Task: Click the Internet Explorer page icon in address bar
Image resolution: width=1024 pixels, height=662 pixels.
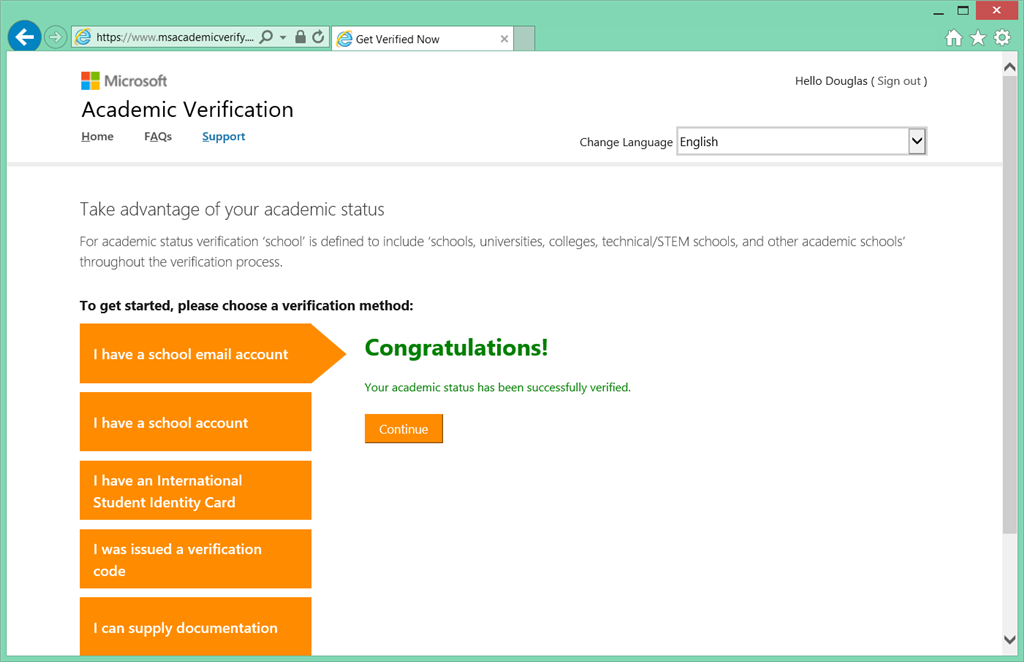Action: [83, 37]
